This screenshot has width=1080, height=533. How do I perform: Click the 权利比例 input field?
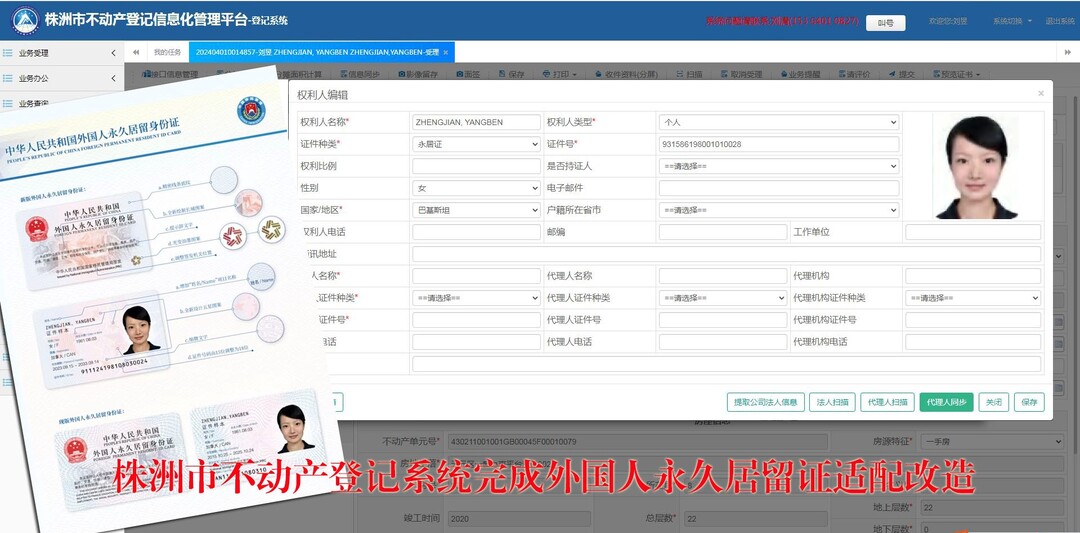pyautogui.click(x=476, y=166)
